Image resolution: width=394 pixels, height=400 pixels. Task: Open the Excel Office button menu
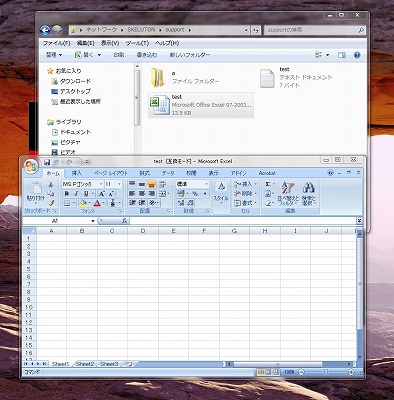(x=31, y=166)
